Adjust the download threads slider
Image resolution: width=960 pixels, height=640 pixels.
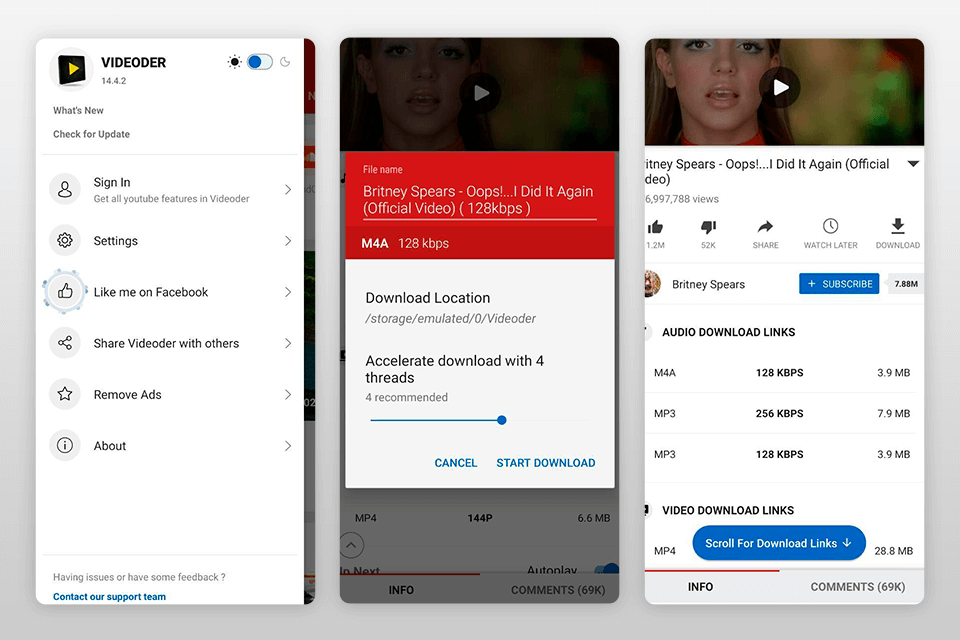[x=501, y=420]
